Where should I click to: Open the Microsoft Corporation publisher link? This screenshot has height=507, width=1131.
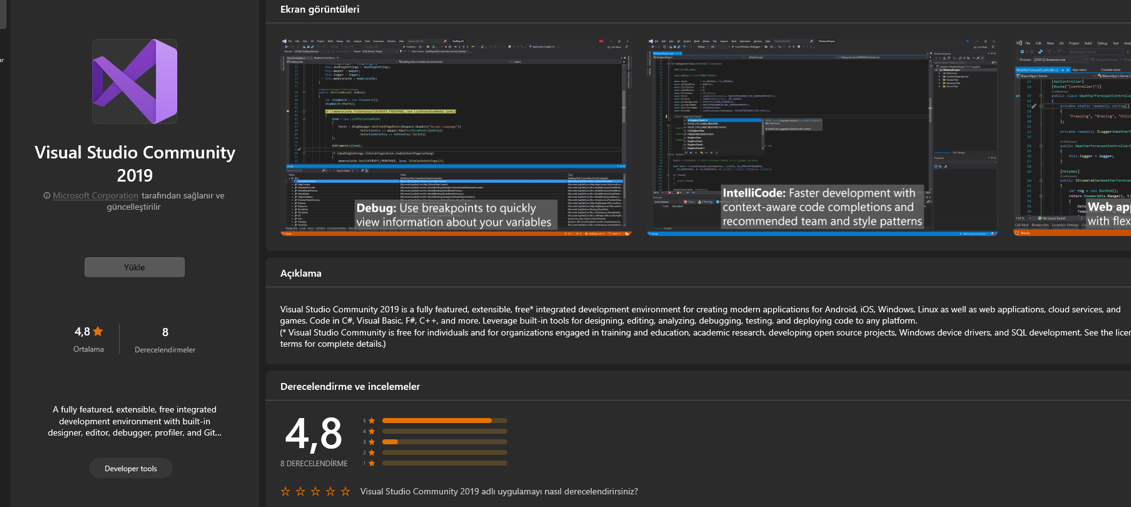[x=95, y=195]
